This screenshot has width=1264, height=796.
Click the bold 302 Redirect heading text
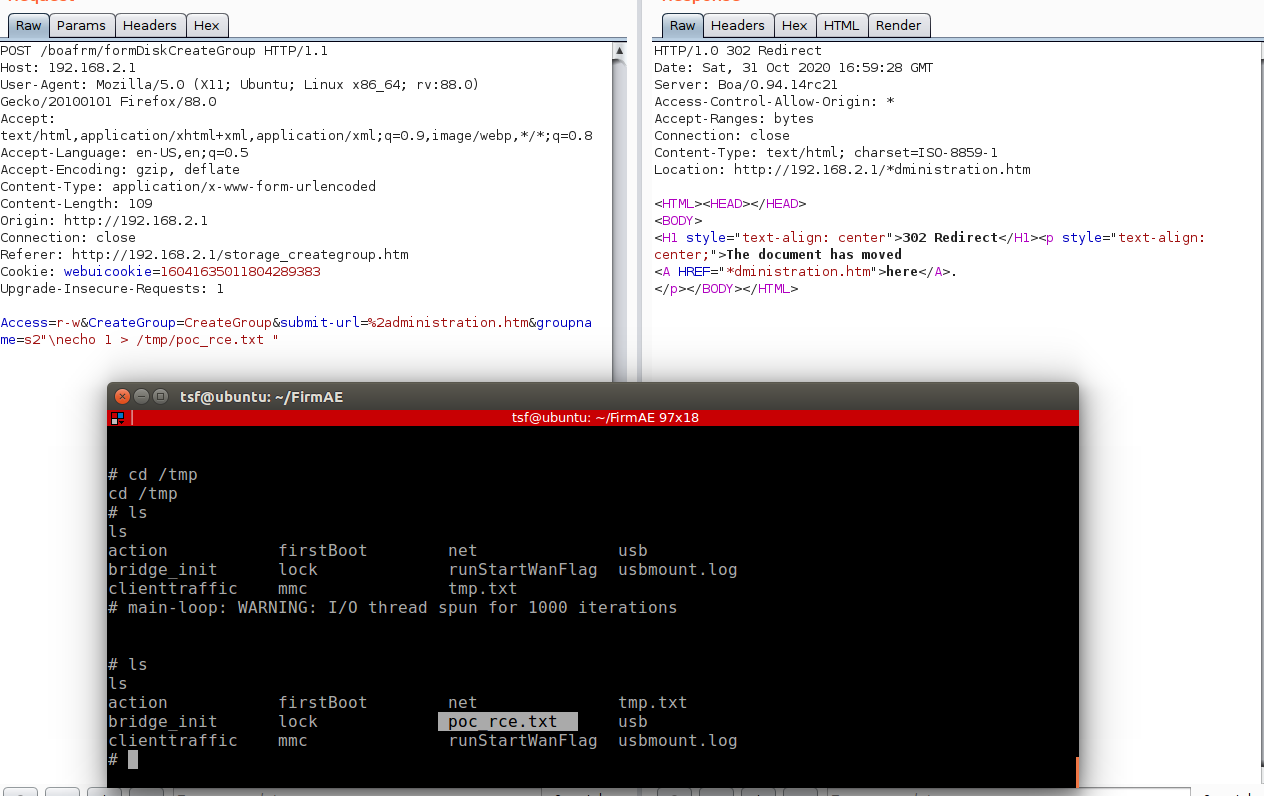(950, 238)
